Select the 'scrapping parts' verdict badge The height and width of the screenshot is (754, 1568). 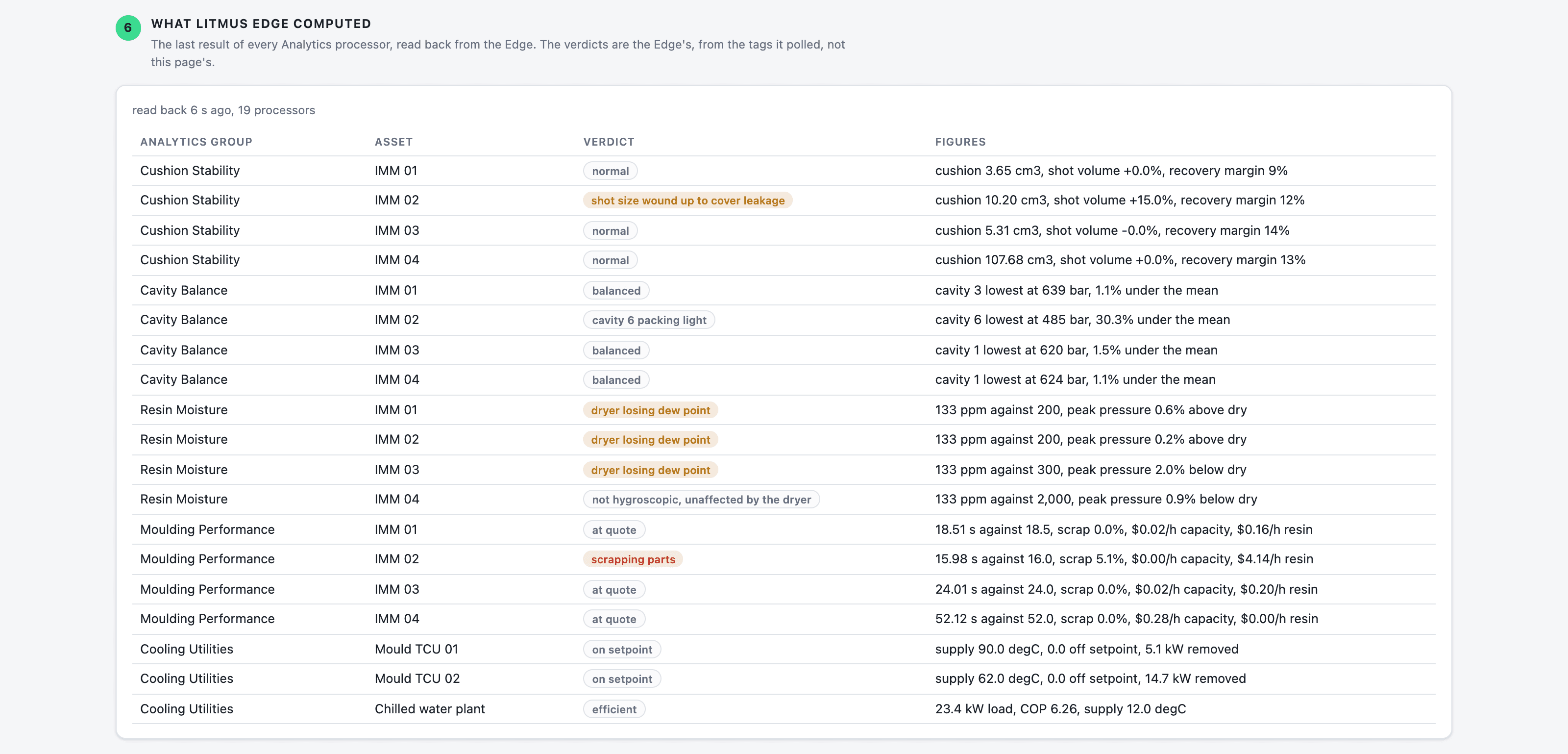tap(633, 559)
